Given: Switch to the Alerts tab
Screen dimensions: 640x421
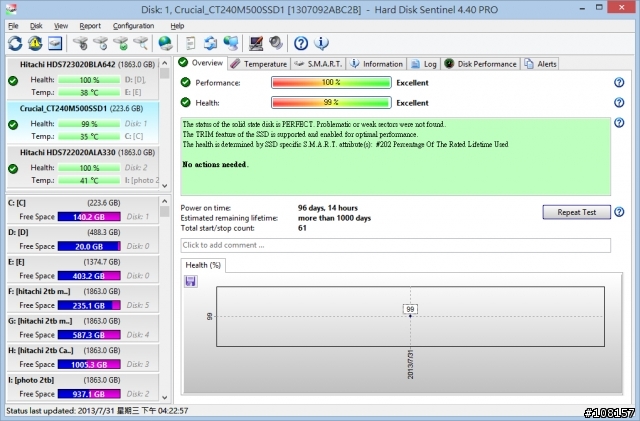Looking at the screenshot, I should [540, 64].
